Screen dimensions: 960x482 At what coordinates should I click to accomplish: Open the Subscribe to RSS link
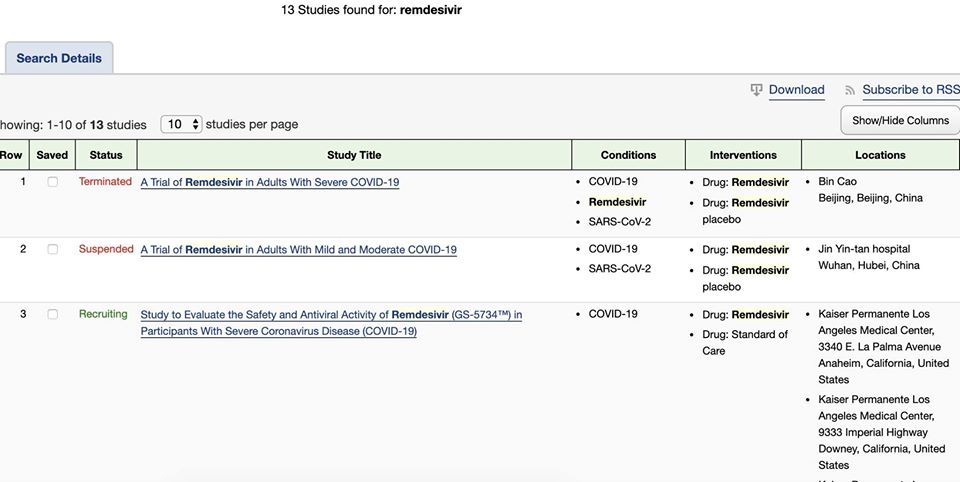(x=911, y=89)
